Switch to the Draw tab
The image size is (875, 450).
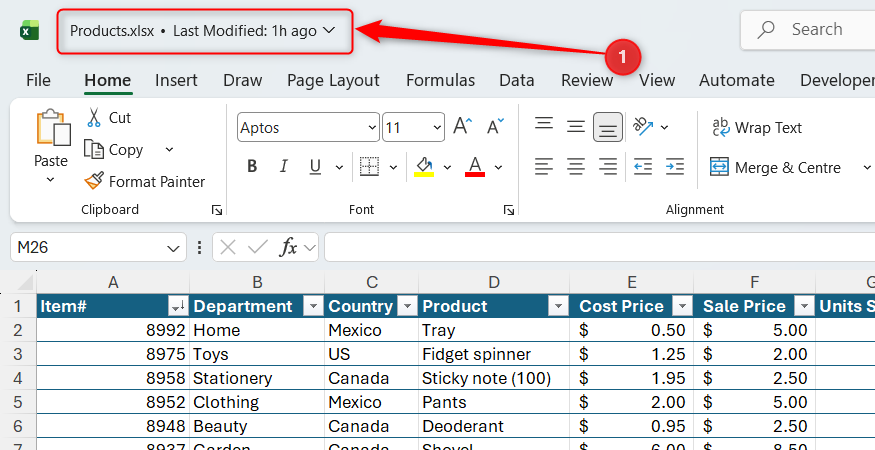[x=242, y=80]
